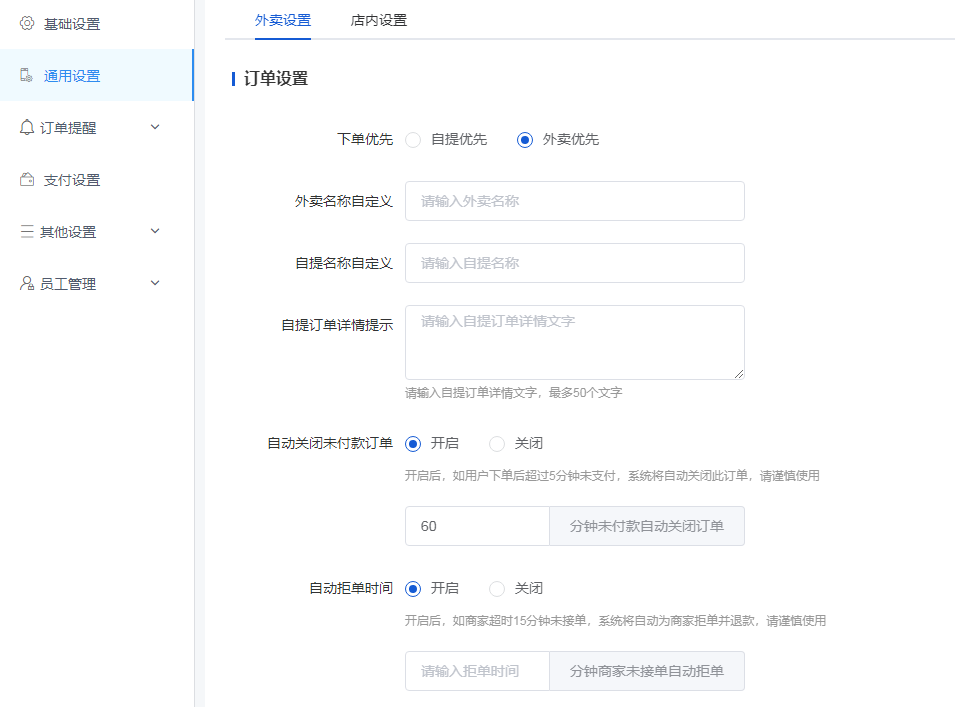Select 关闭 for 自动拒单时间
955x707 pixels.
pos(497,589)
